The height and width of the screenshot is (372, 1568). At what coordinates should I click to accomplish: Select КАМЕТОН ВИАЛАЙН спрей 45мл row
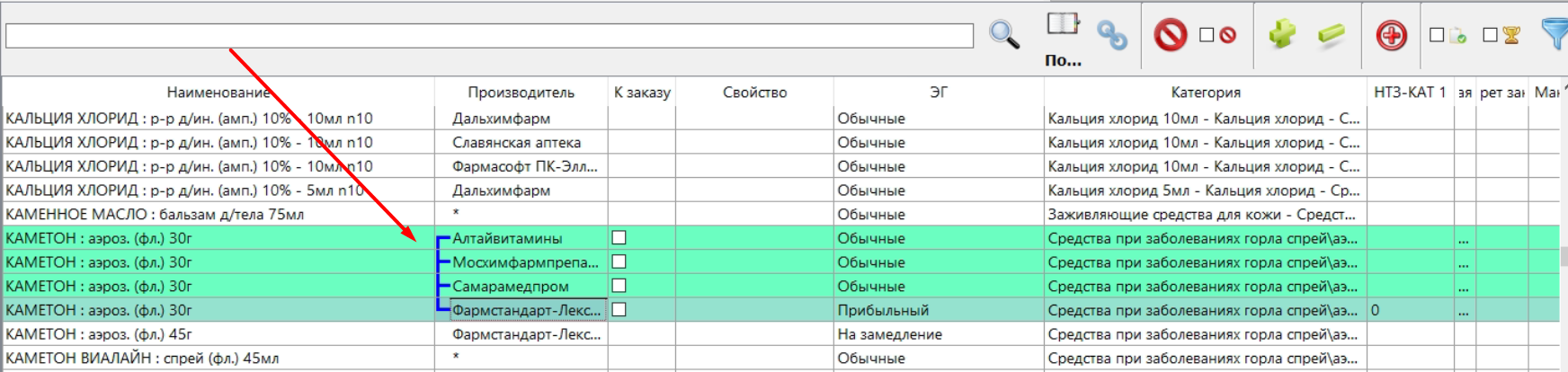[142, 359]
